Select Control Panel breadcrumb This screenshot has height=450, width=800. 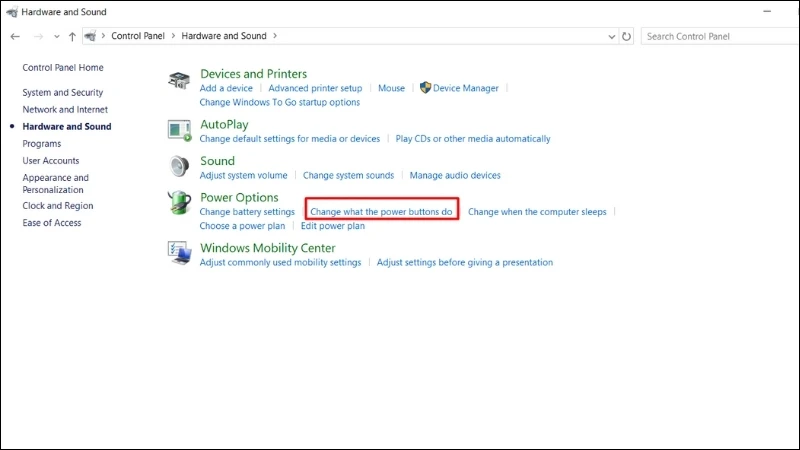pos(138,36)
